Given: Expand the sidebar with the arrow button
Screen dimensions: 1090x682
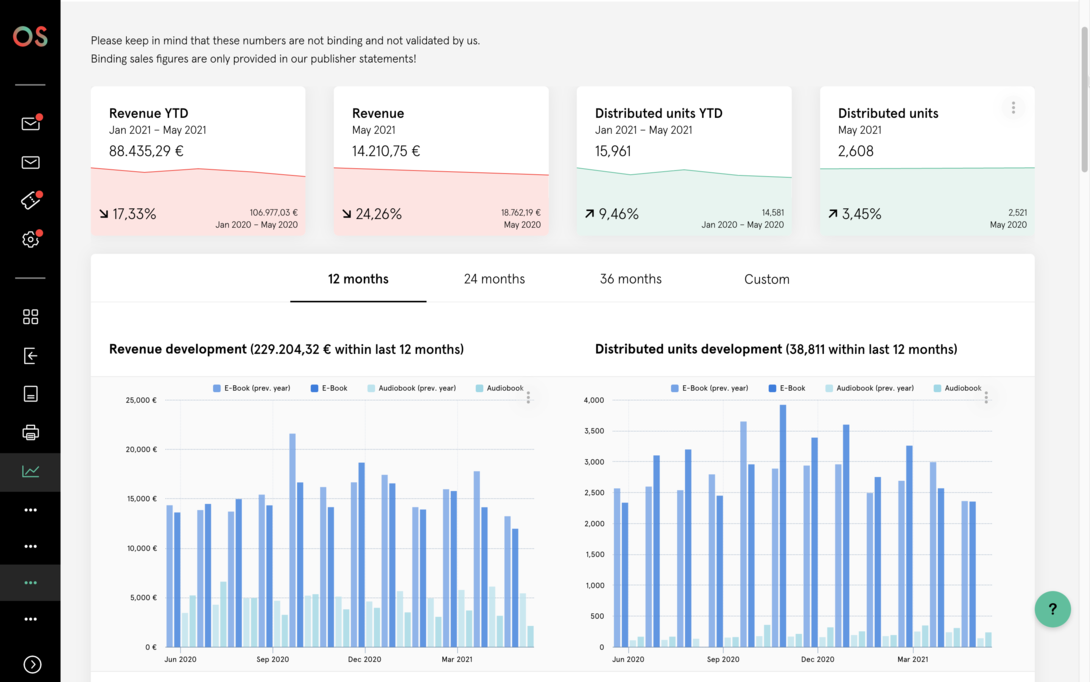Looking at the screenshot, I should pos(32,664).
